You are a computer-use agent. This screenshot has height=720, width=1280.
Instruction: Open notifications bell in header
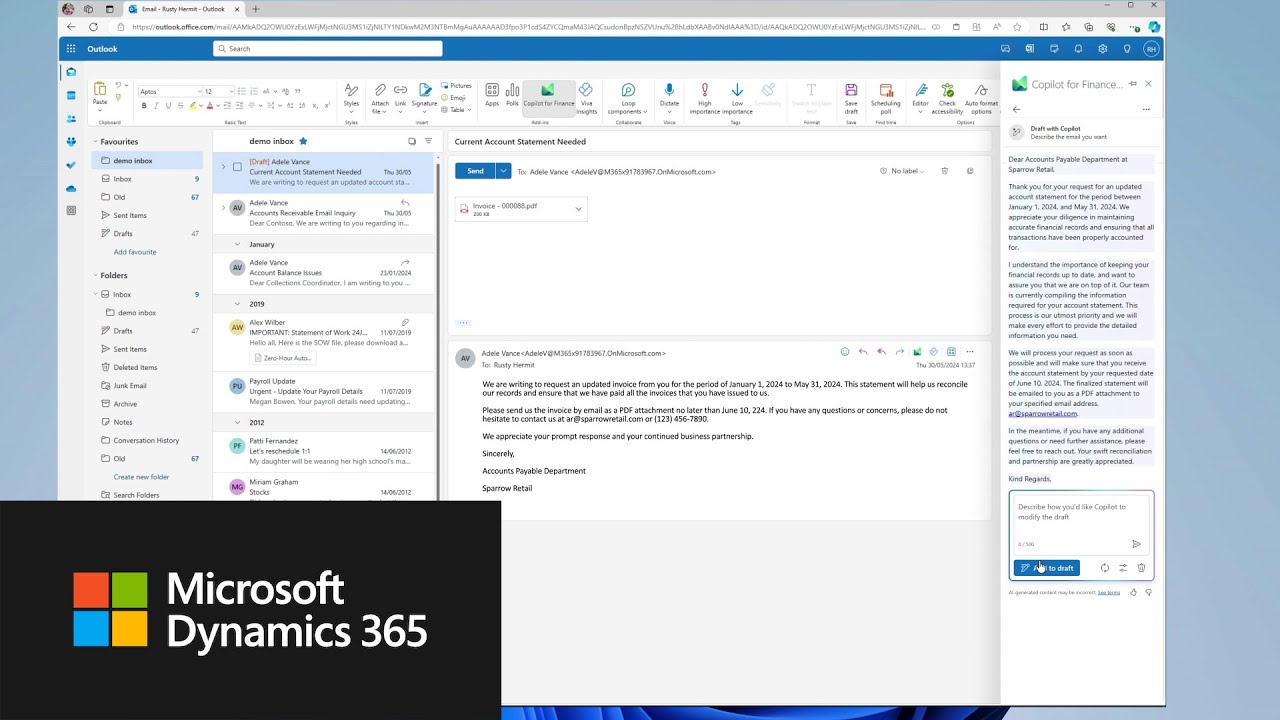(1078, 48)
